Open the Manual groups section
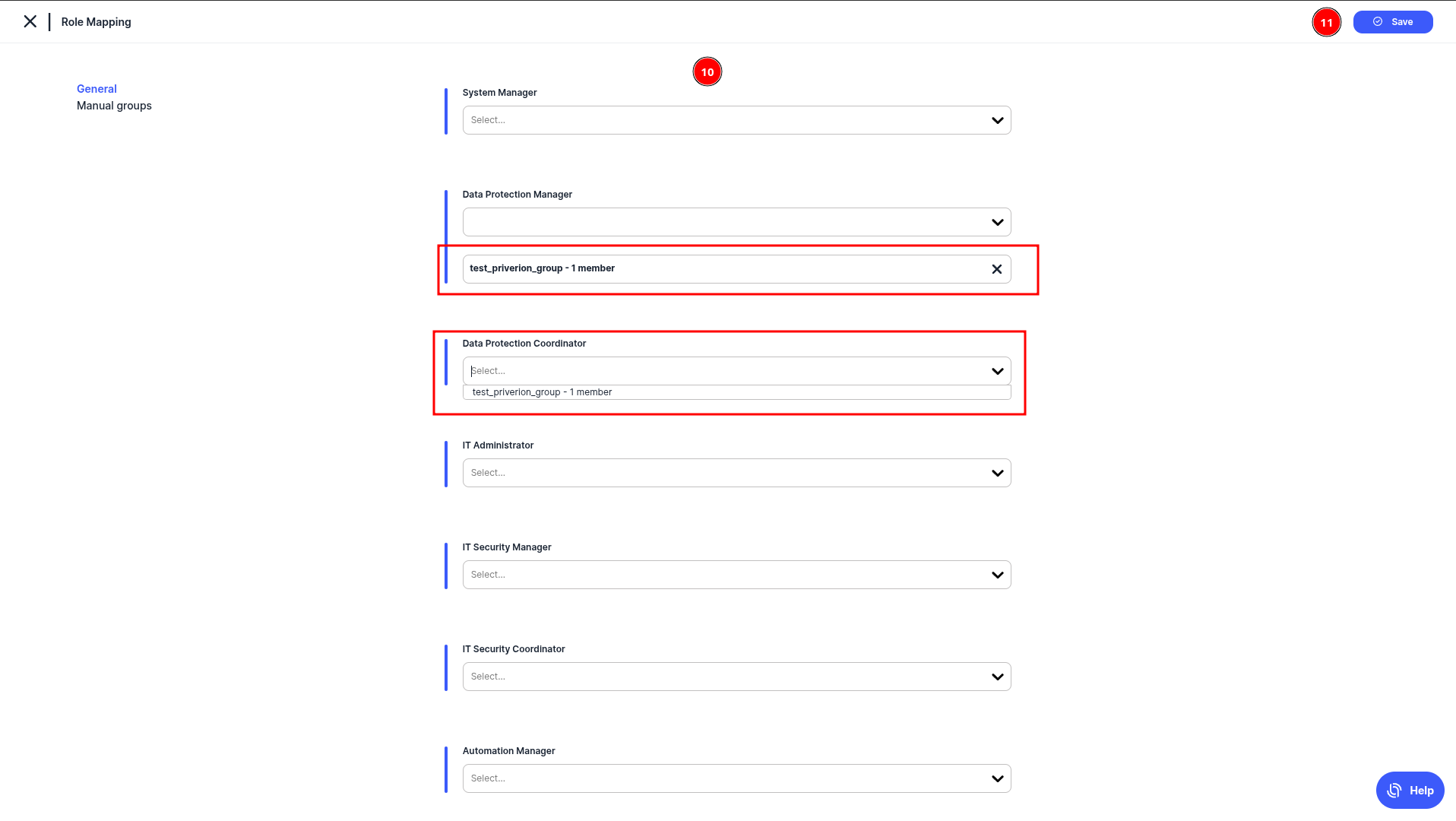This screenshot has width=1456, height=821. tap(114, 106)
